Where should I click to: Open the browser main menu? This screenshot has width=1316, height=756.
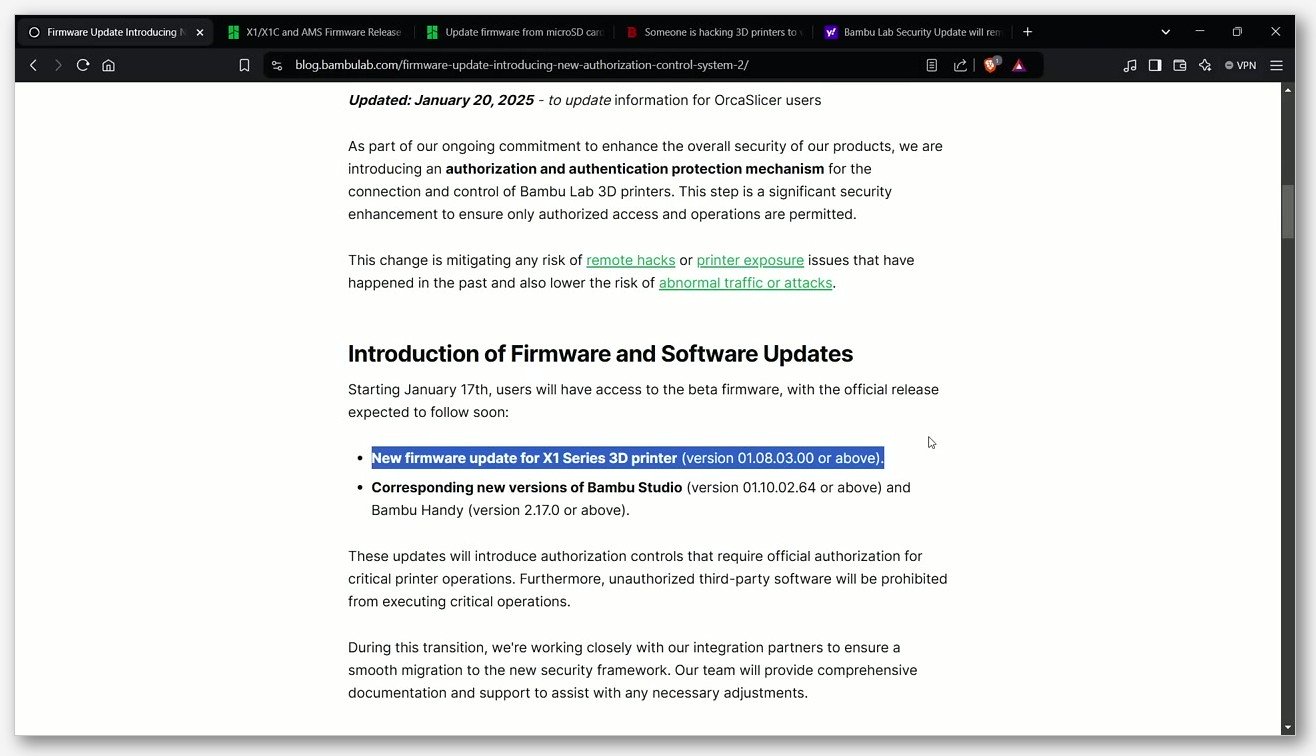point(1276,65)
